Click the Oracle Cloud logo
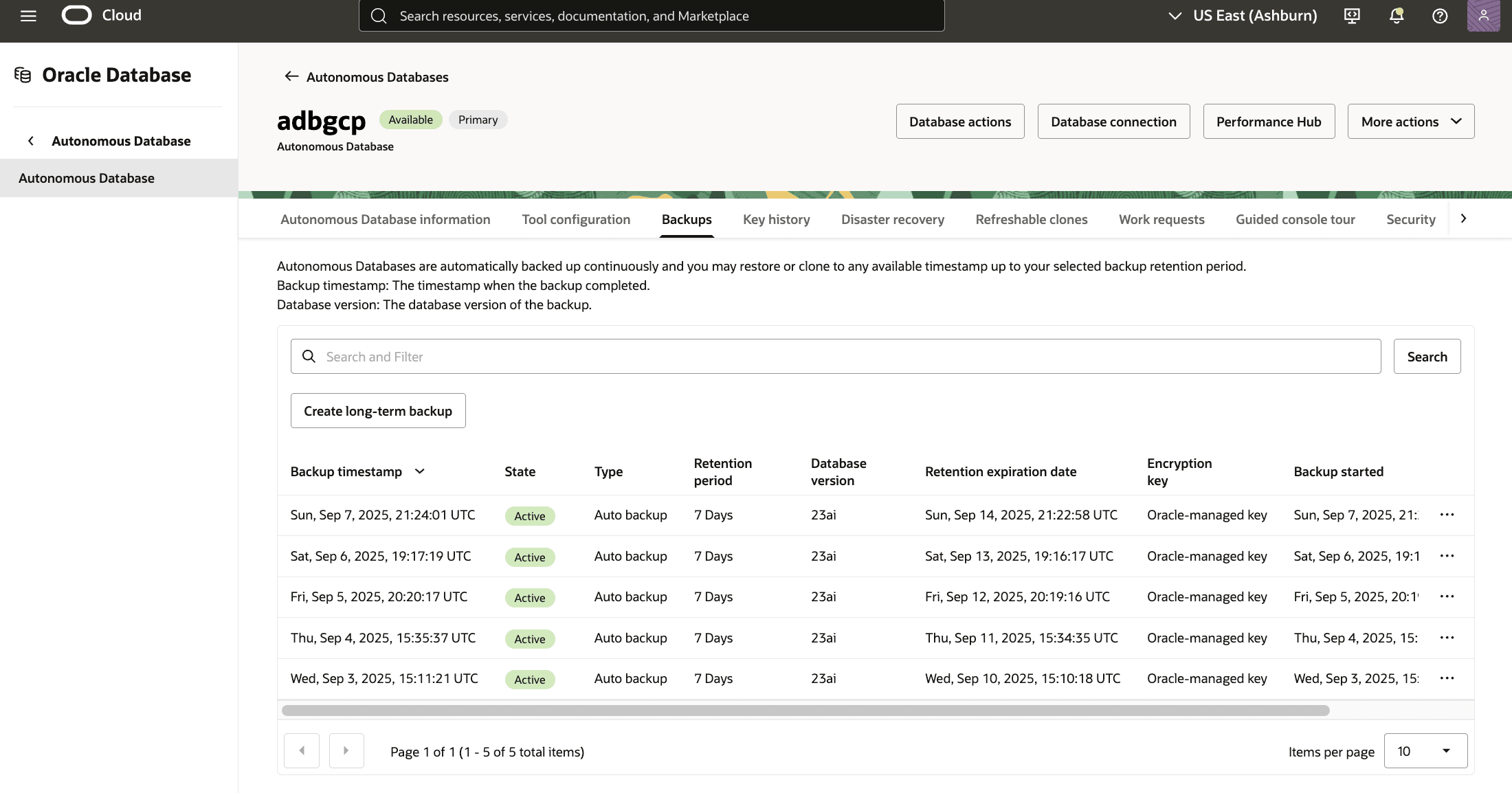This screenshot has width=1512, height=793. click(x=76, y=15)
